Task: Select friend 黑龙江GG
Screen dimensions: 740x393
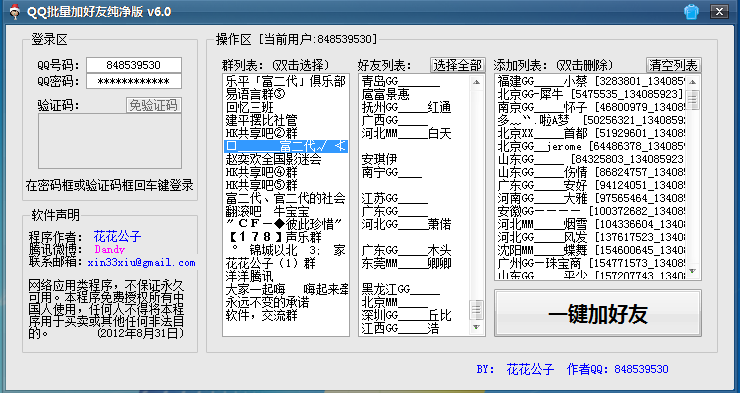Action: tap(414, 289)
